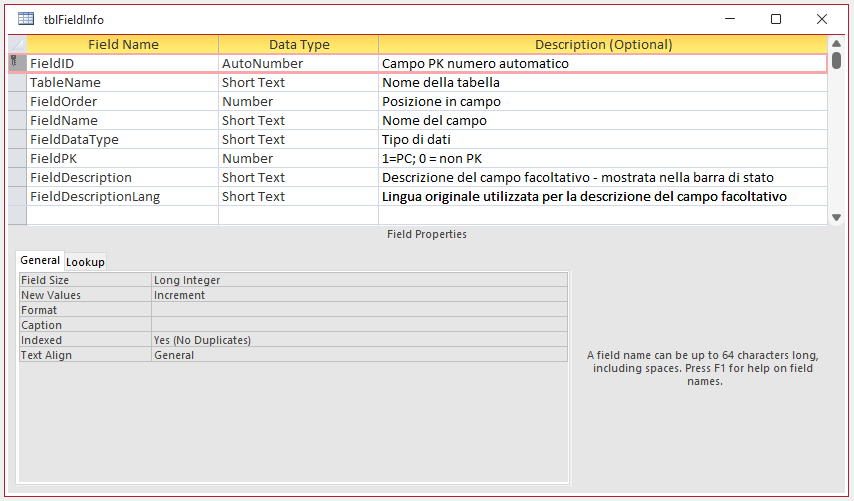This screenshot has height=501, width=854.
Task: Maximize the tblFieldInfo window
Action: click(776, 19)
